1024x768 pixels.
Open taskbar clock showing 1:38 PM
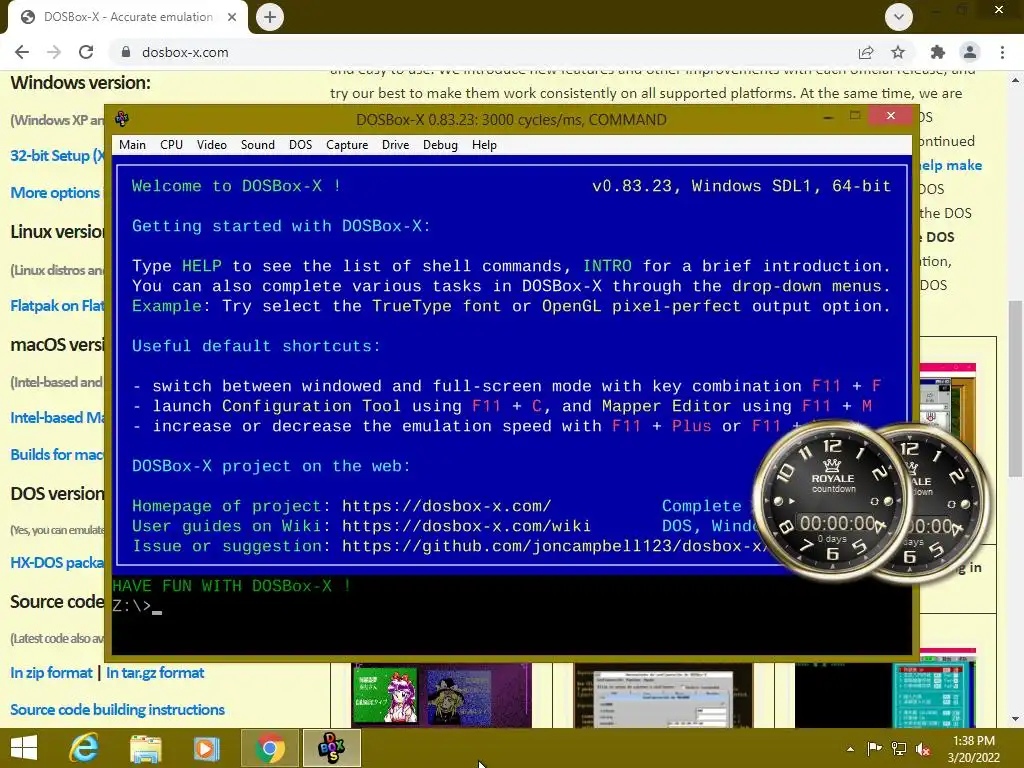(x=974, y=749)
